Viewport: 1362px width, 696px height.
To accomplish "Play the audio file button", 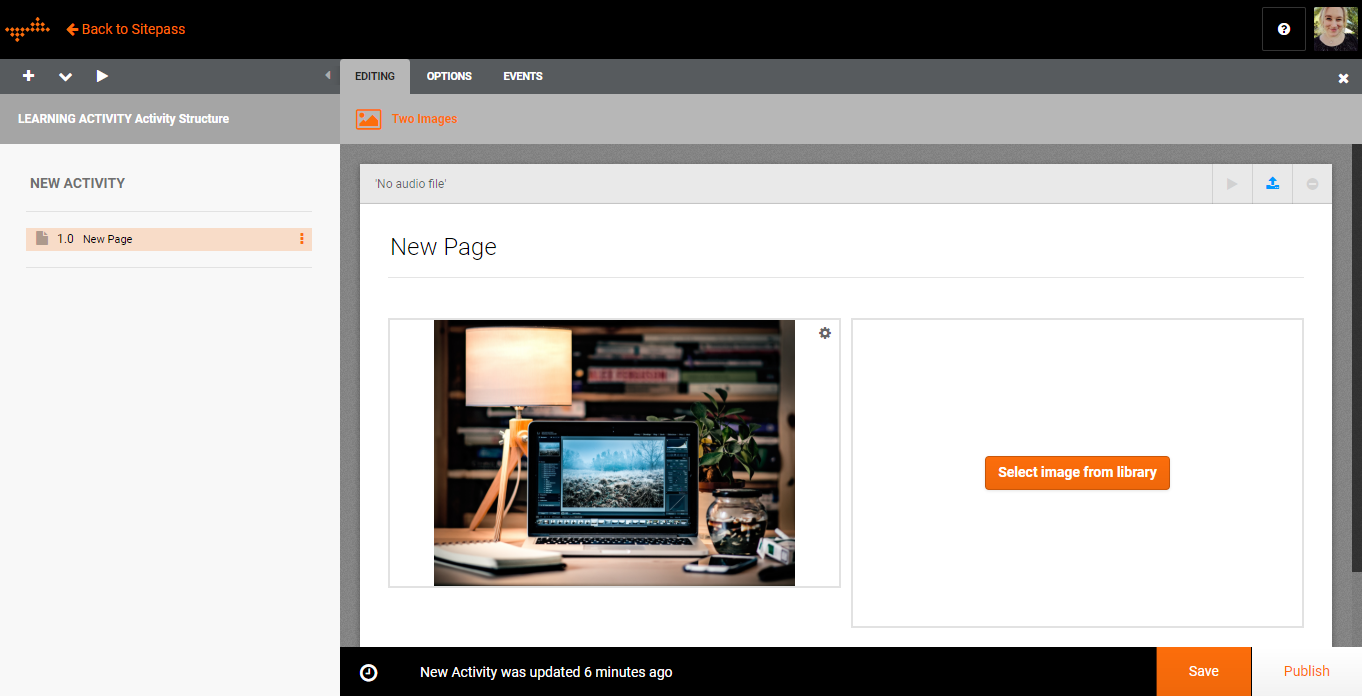I will click(1232, 184).
